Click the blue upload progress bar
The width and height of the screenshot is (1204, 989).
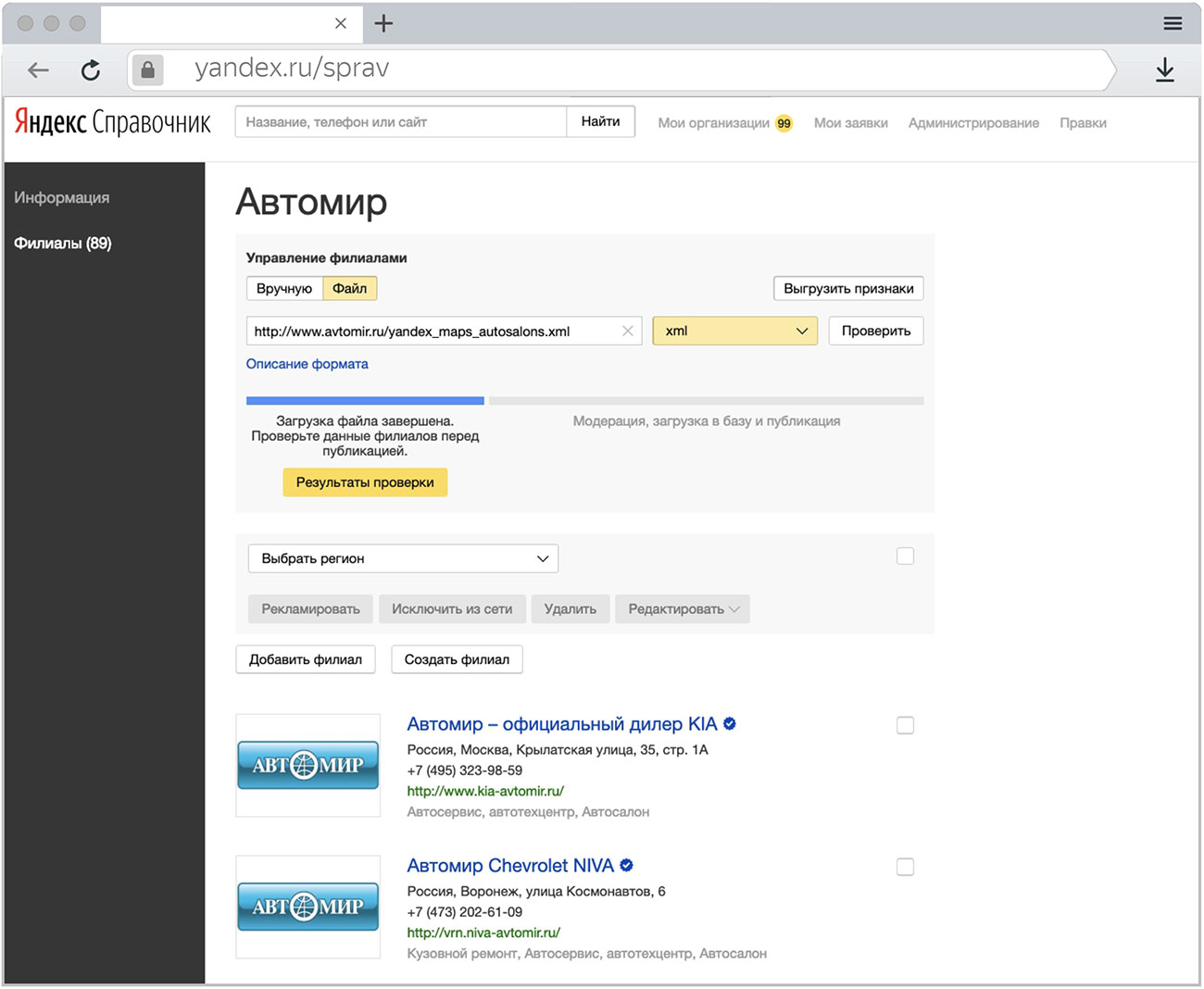click(365, 401)
